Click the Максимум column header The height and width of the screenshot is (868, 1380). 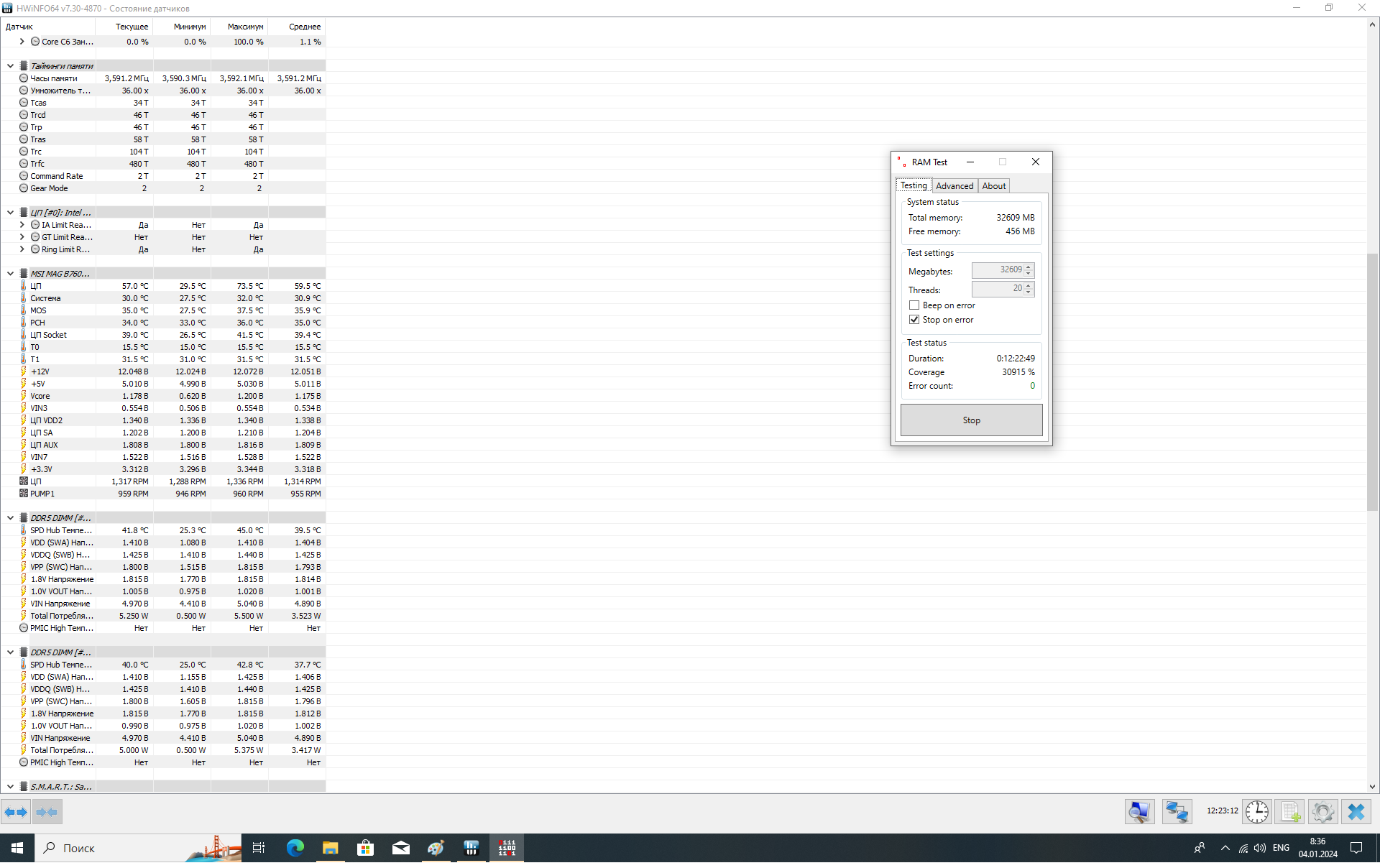coord(245,27)
